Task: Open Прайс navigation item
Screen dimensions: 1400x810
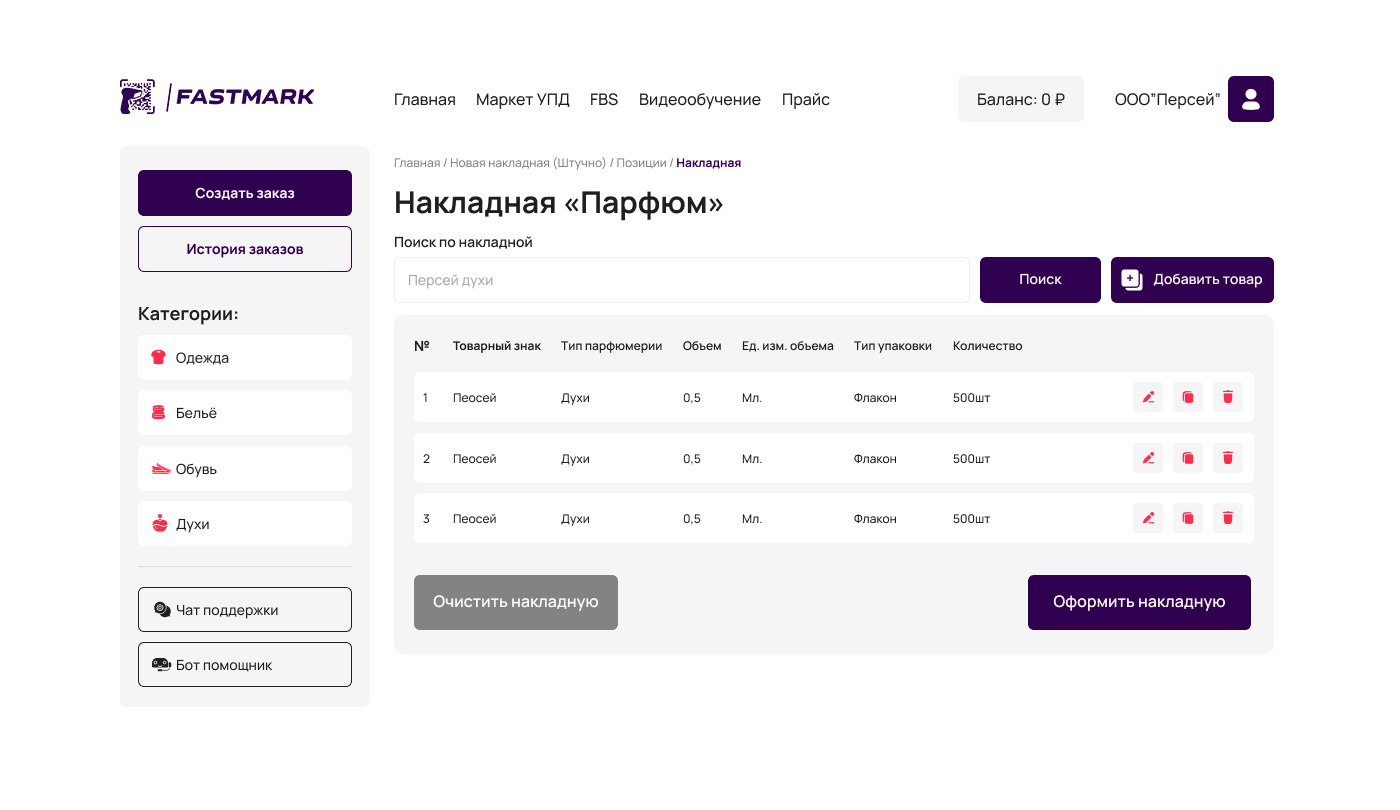Action: tap(806, 99)
